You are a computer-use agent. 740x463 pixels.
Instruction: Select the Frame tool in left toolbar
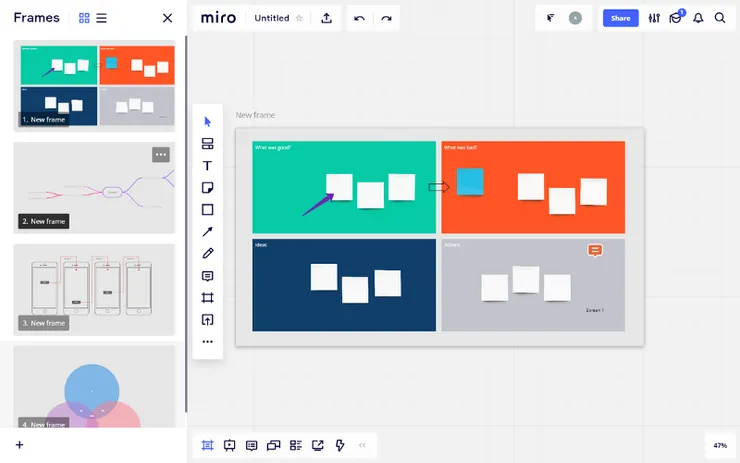tap(207, 298)
